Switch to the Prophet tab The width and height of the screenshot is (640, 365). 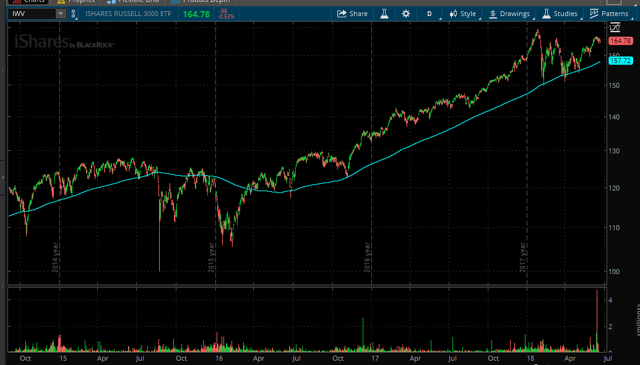coord(76,2)
